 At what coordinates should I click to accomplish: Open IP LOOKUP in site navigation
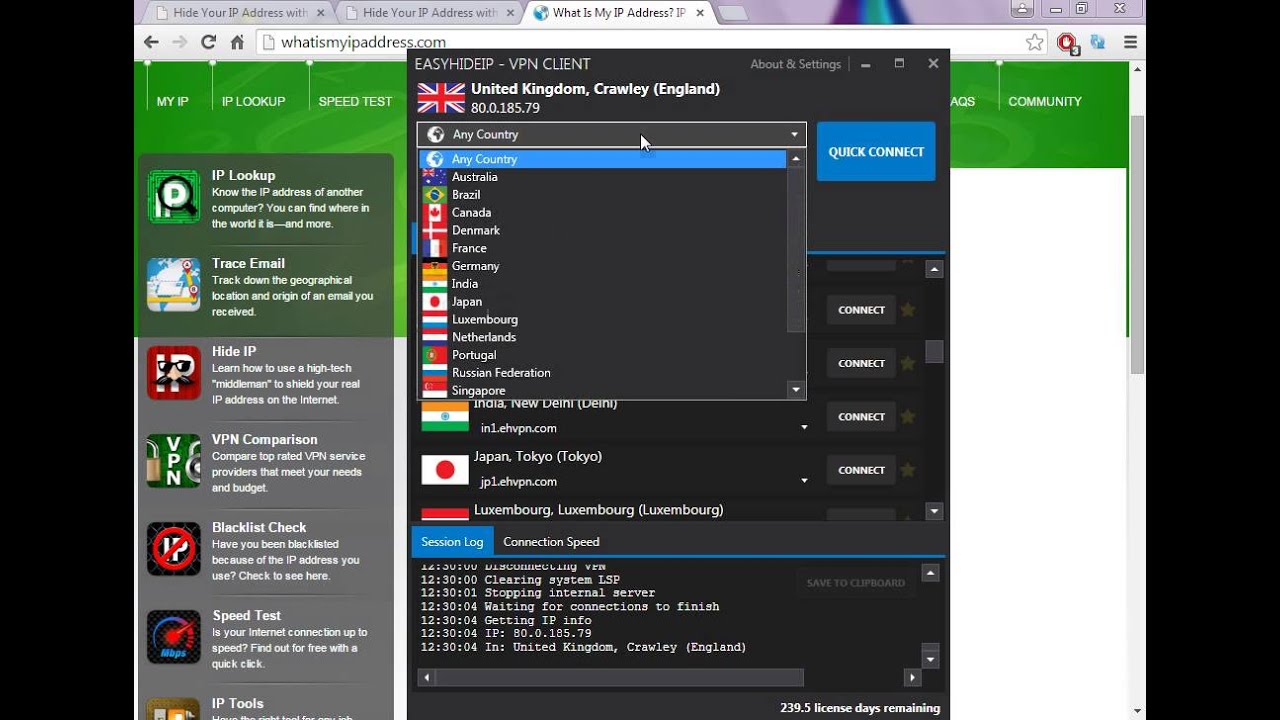click(253, 102)
